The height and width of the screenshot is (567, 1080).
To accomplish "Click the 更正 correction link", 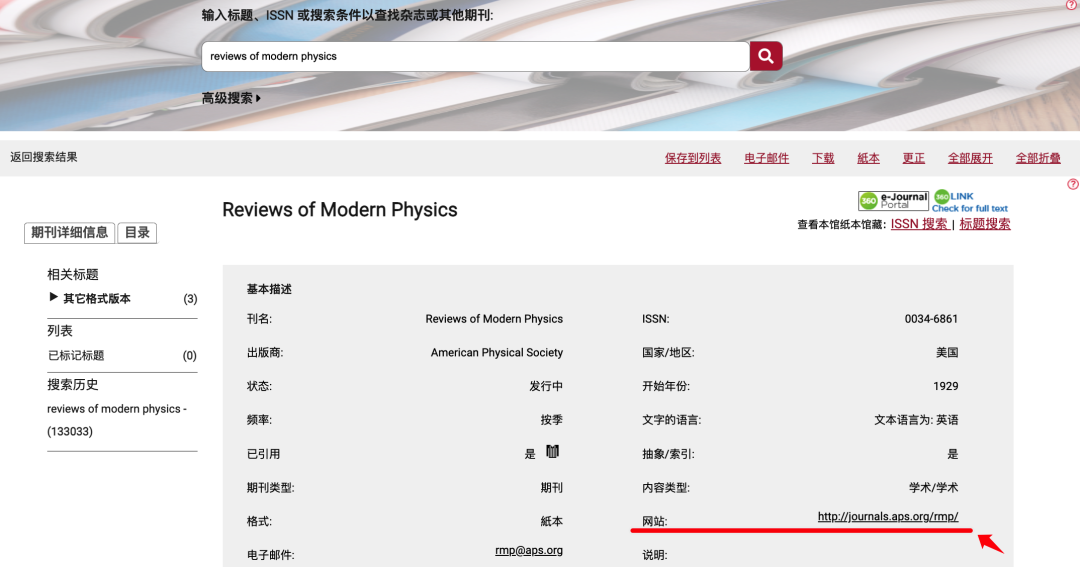I will tap(914, 158).
